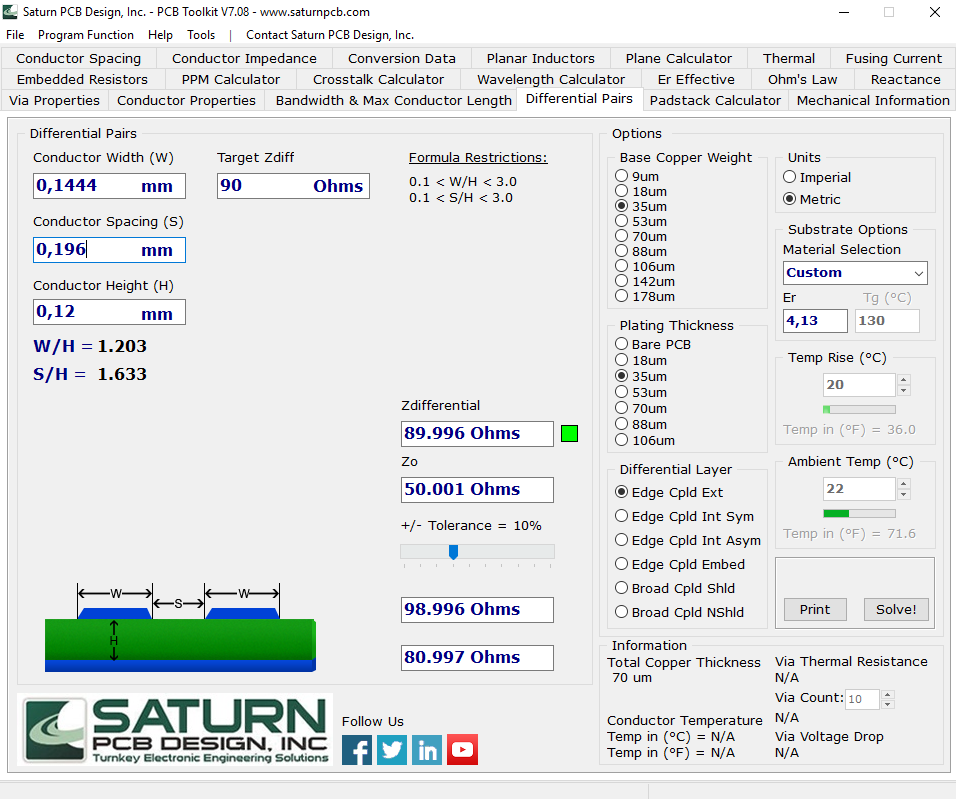The height and width of the screenshot is (799, 956).
Task: Minimize the PCB Toolkit window
Action: point(844,12)
